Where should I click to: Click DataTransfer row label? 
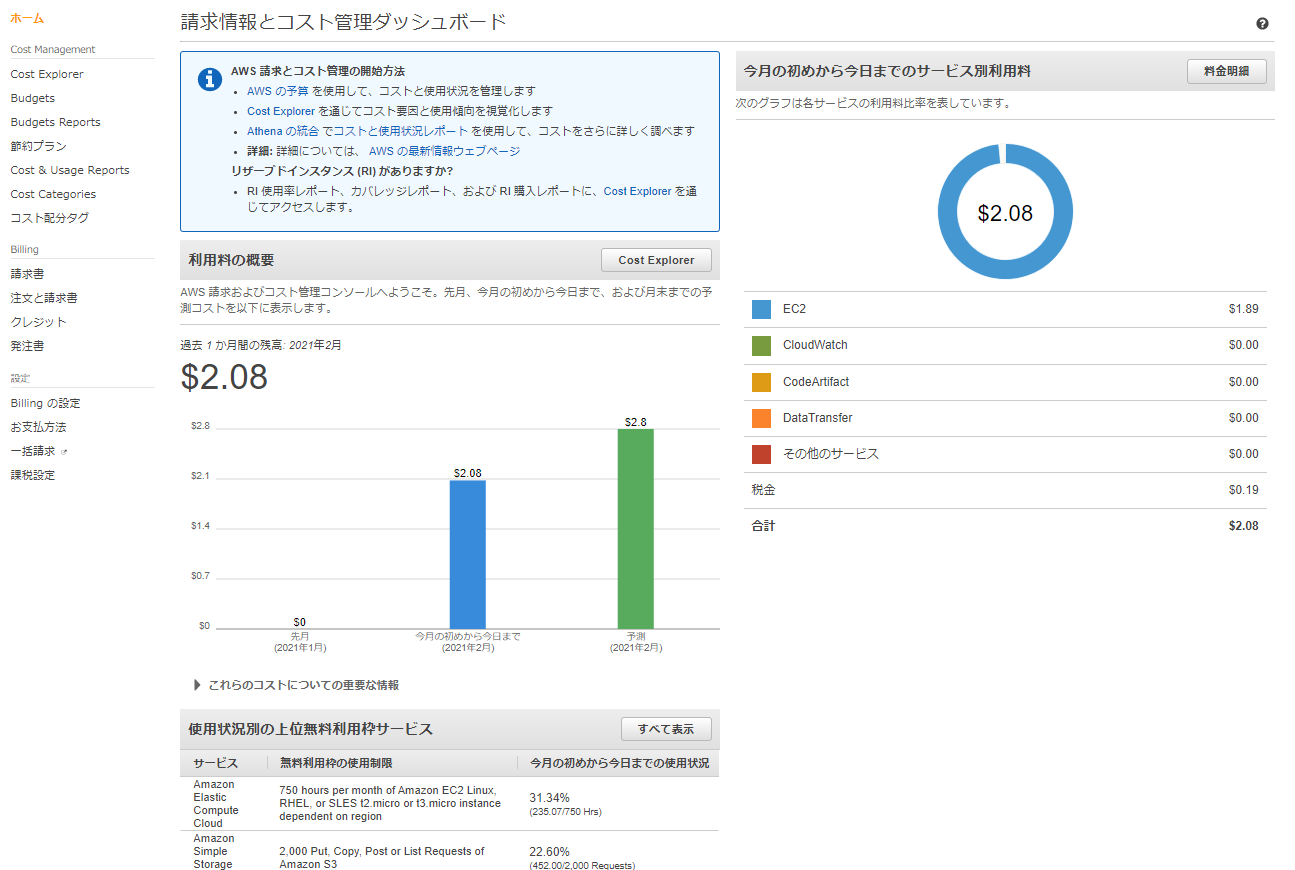coord(817,418)
